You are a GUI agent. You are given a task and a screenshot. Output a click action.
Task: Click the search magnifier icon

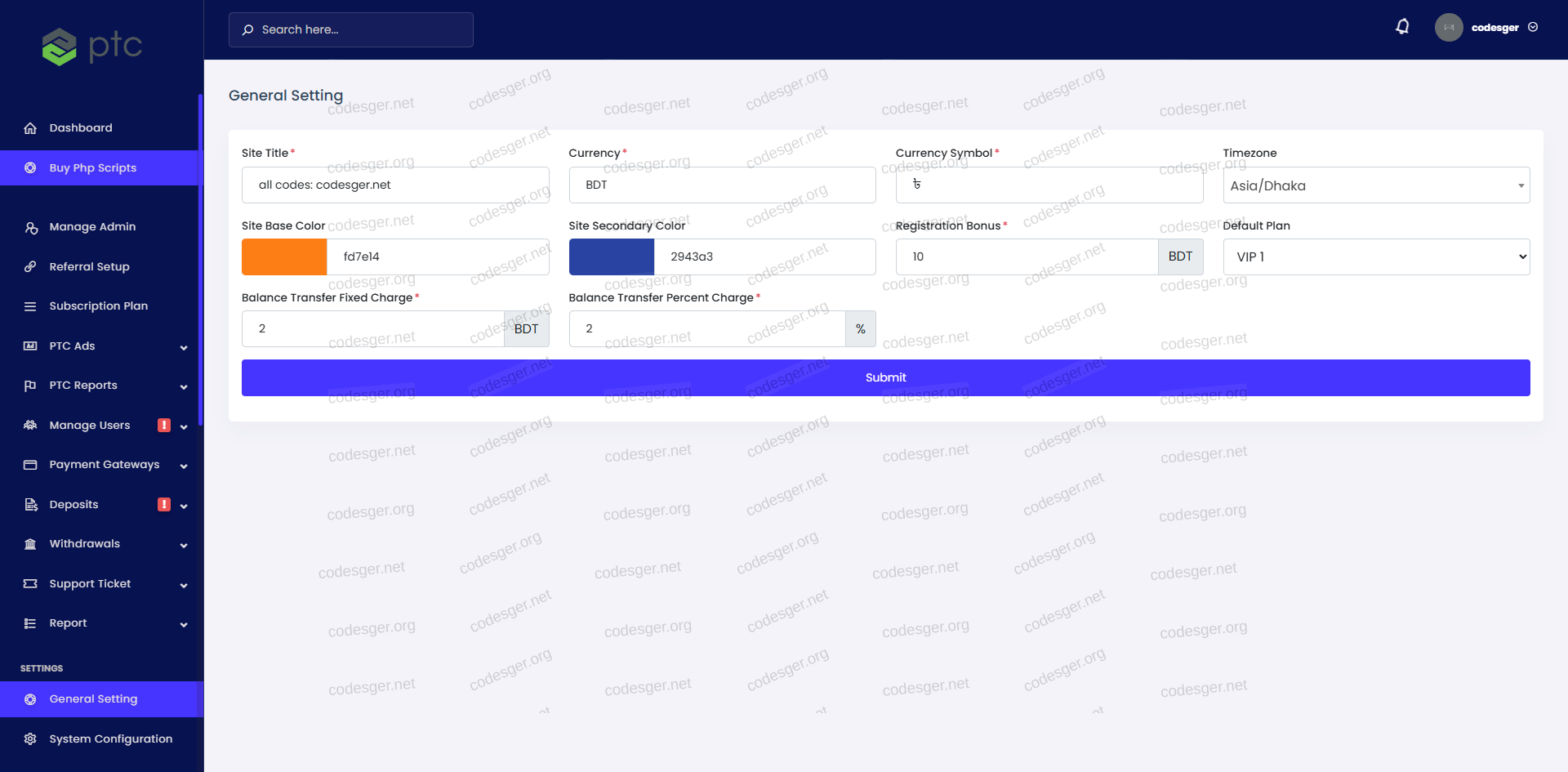247,30
